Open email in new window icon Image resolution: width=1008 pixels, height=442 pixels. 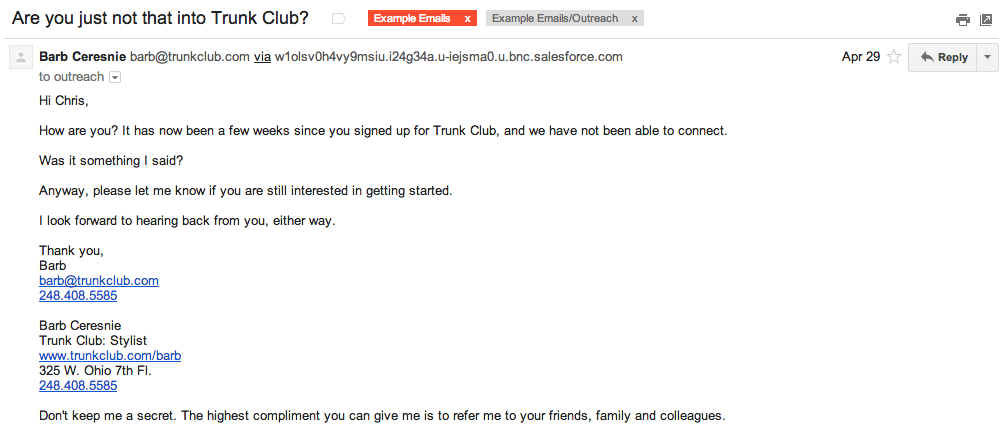(986, 19)
